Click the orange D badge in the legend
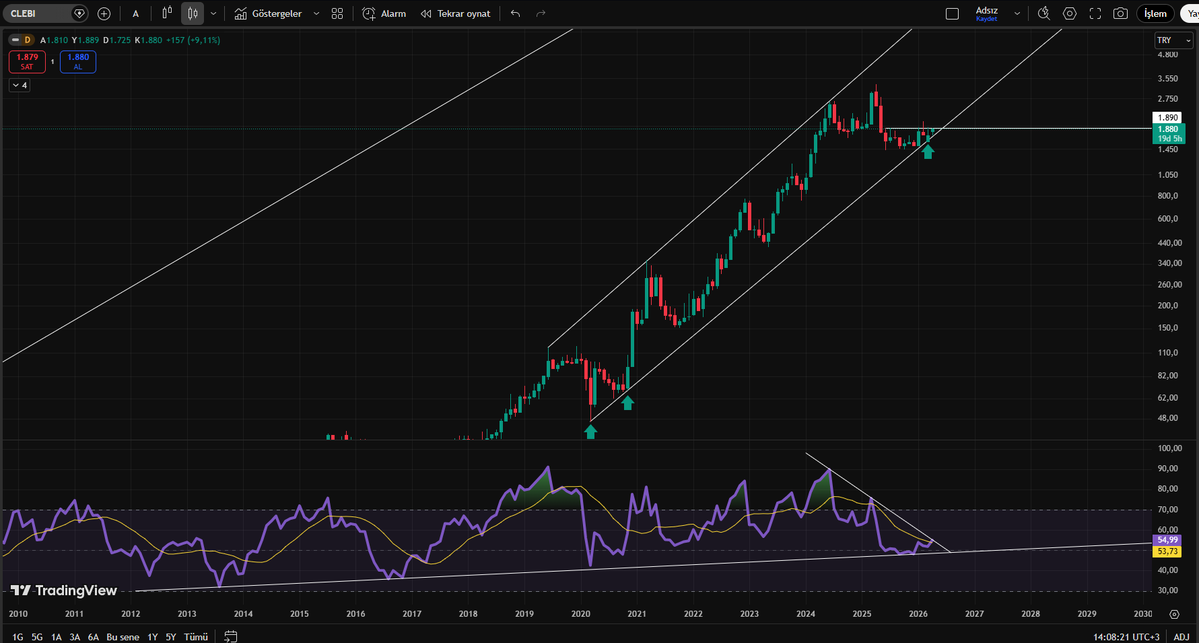 pyautogui.click(x=28, y=40)
